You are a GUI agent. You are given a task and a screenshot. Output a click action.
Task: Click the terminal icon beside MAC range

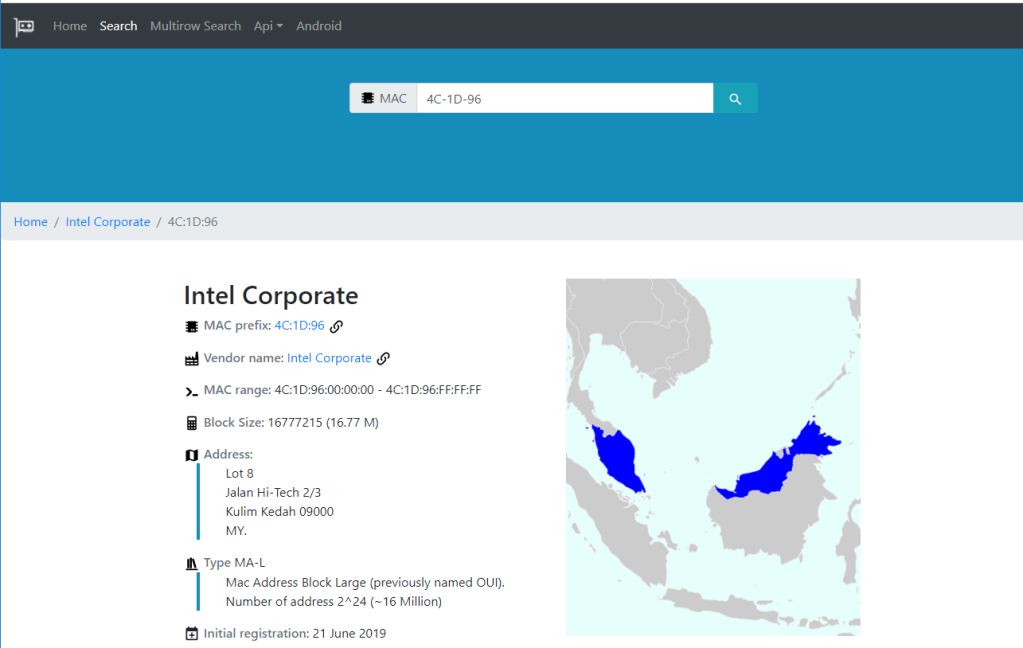[192, 391]
